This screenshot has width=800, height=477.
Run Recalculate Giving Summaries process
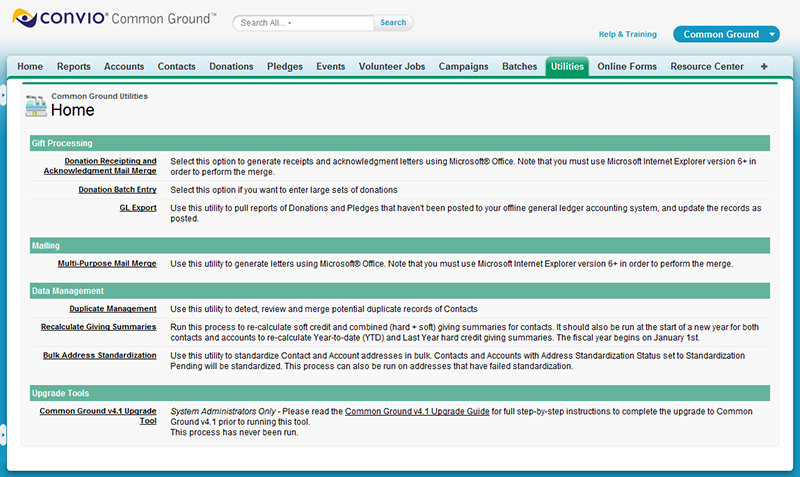pyautogui.click(x=98, y=326)
